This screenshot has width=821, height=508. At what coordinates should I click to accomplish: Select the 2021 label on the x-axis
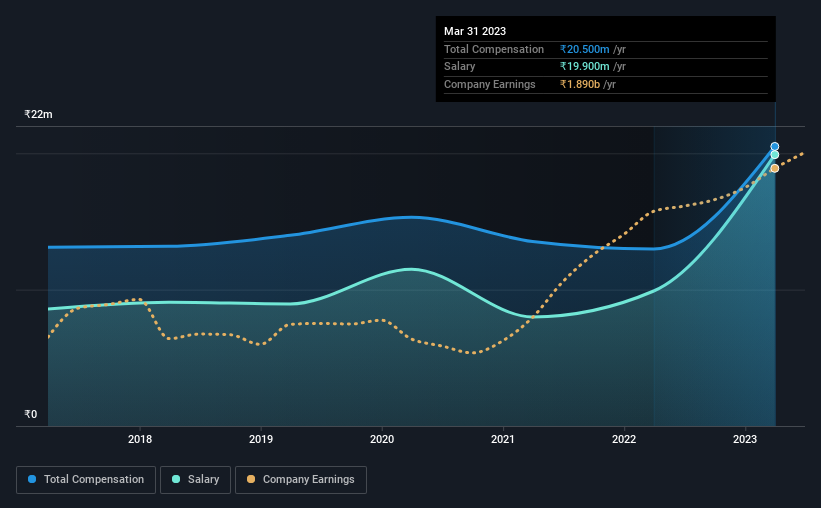coord(503,439)
